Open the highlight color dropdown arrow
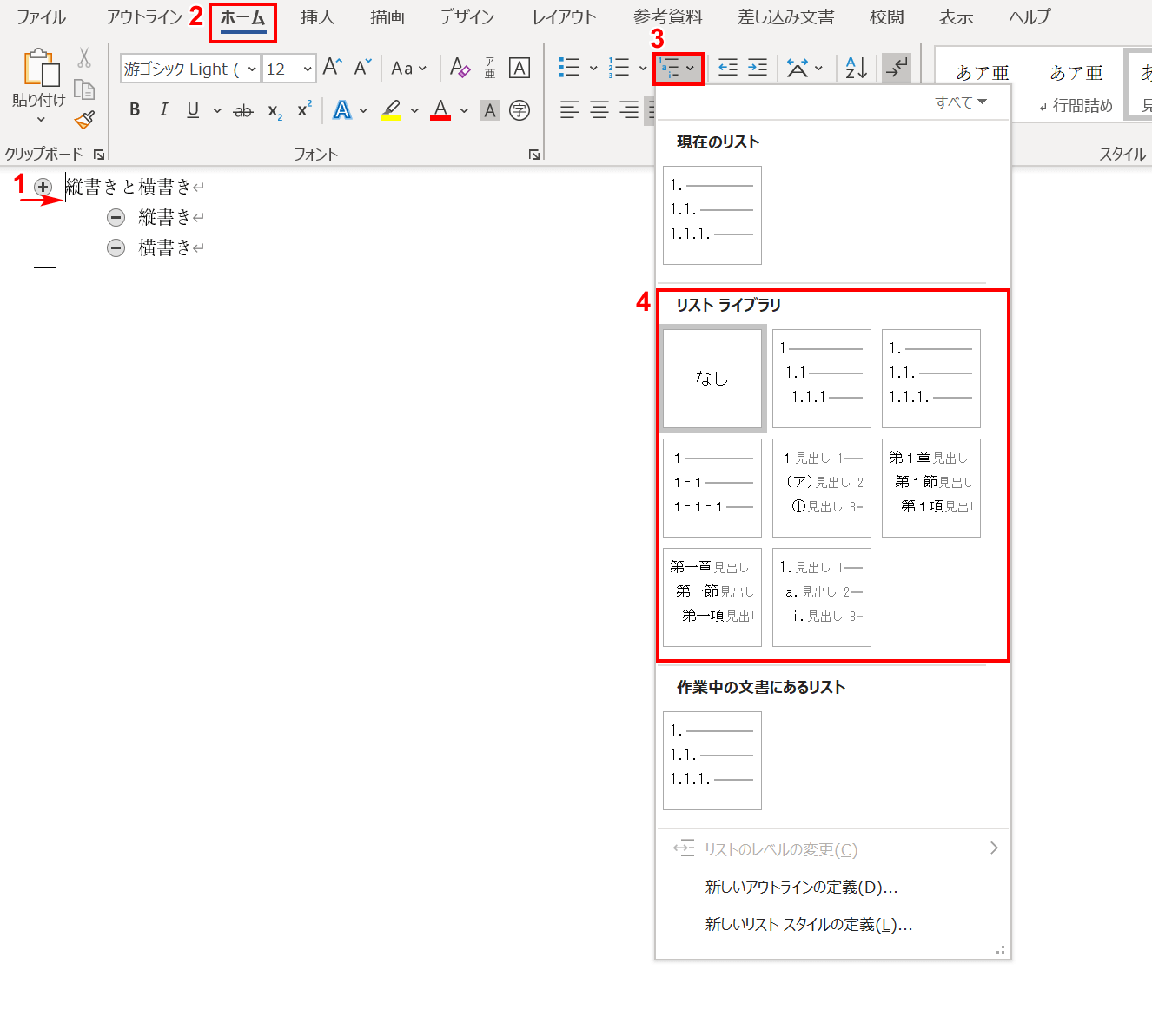The height and width of the screenshot is (1036, 1152). pos(414,110)
